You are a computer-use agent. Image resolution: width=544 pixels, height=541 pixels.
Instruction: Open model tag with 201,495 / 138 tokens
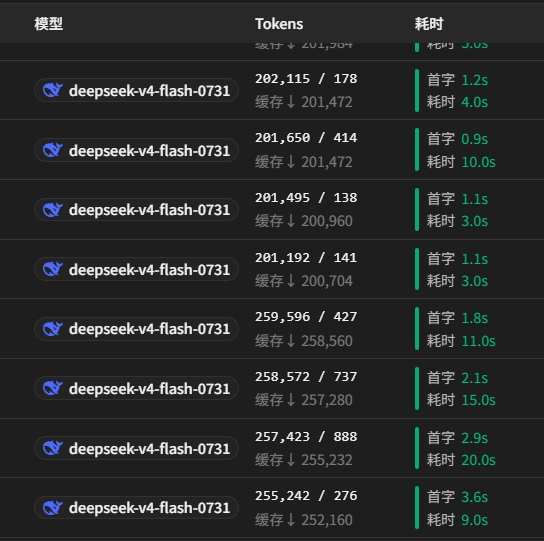click(136, 210)
